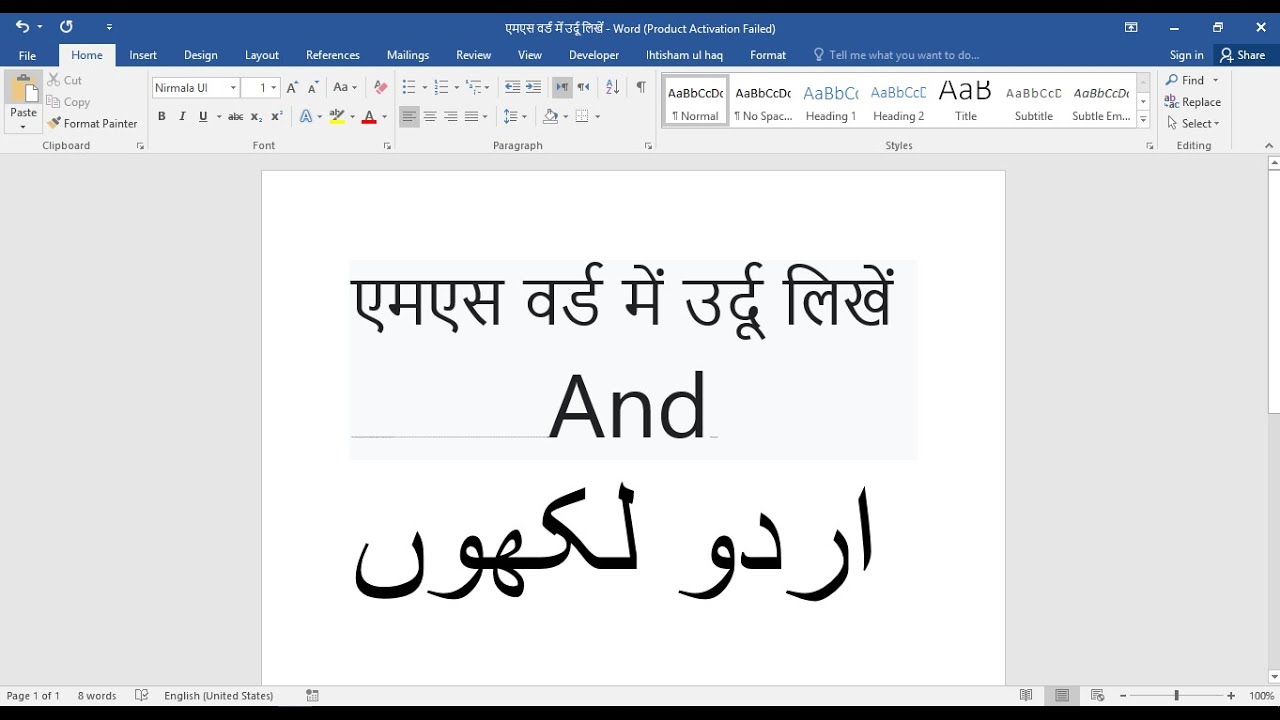This screenshot has width=1280, height=720.
Task: Decrease font size with Shrink Font
Action: click(313, 88)
